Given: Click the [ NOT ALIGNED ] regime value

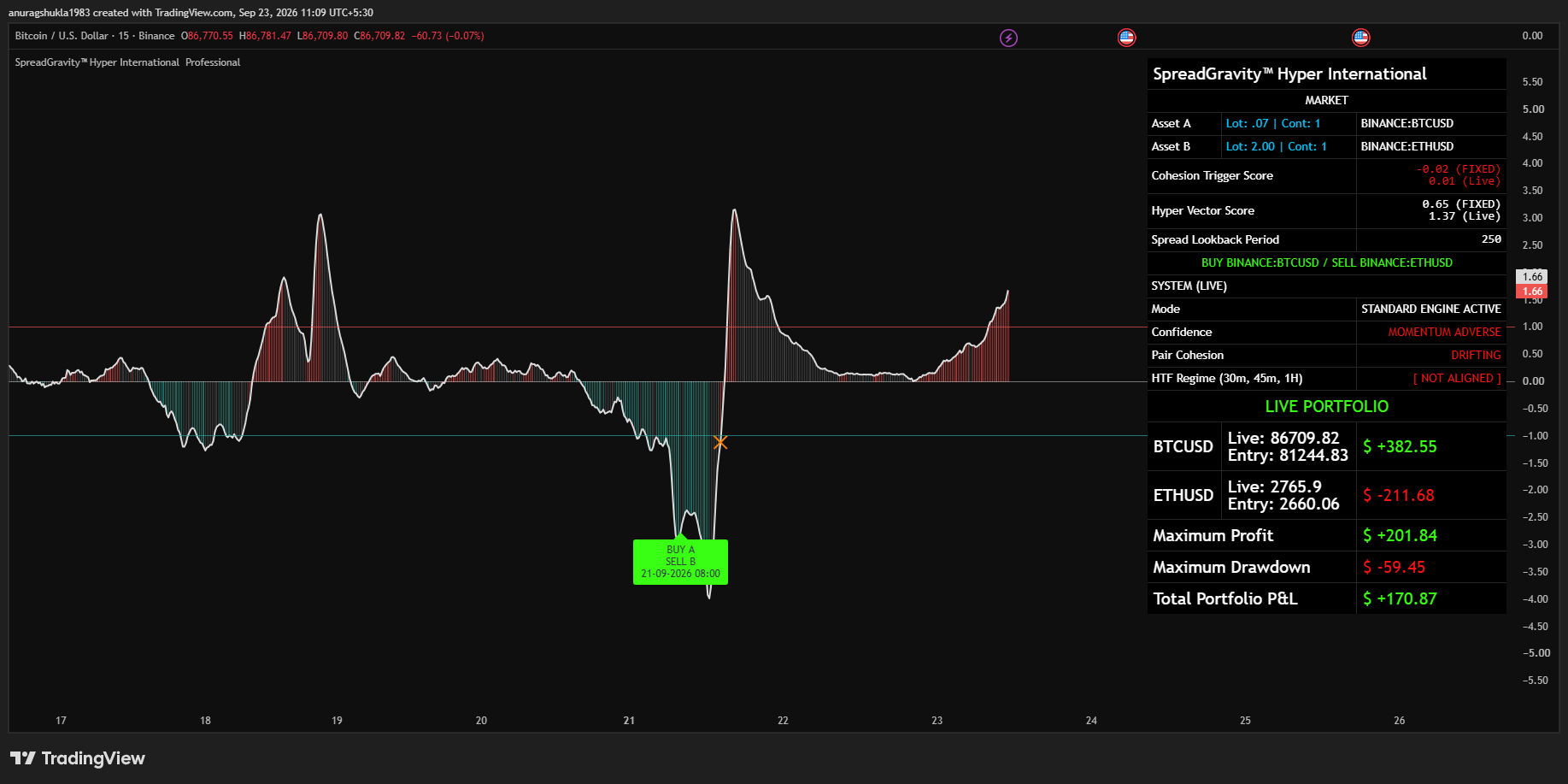Looking at the screenshot, I should 1457,379.
